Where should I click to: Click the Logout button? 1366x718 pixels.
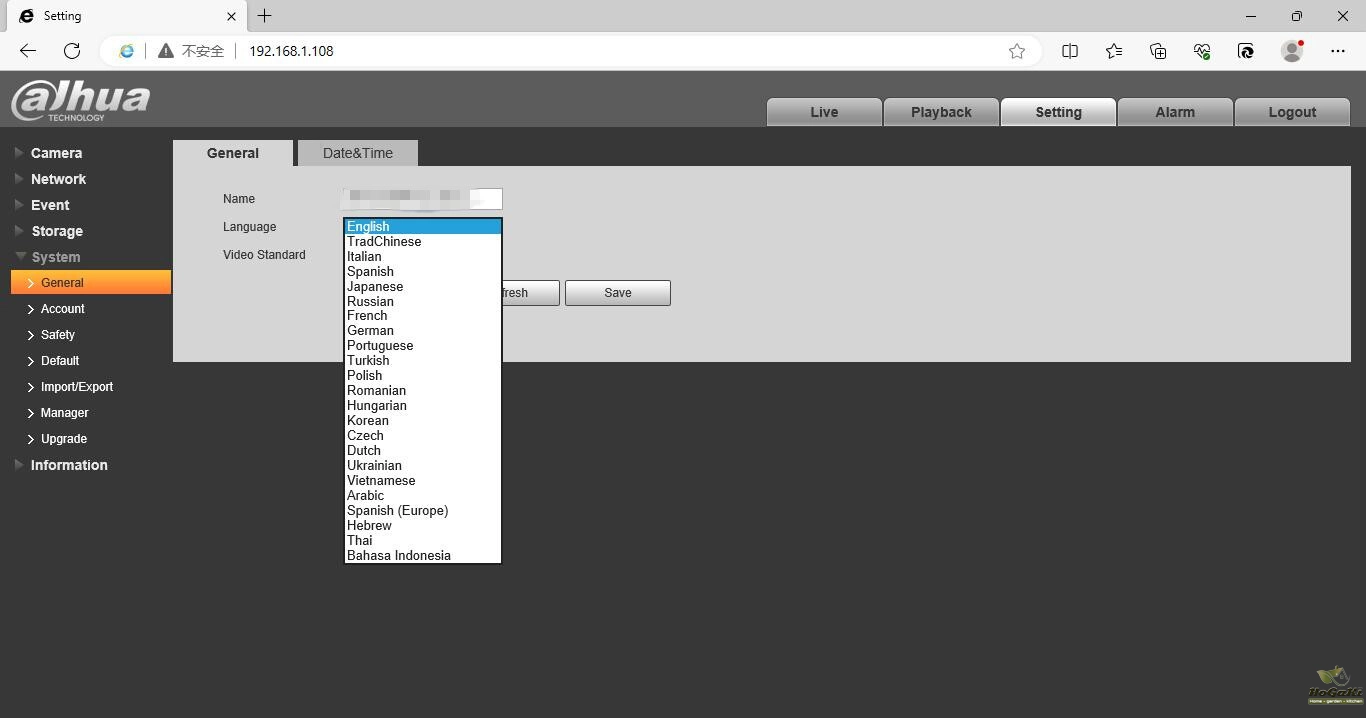(1292, 112)
